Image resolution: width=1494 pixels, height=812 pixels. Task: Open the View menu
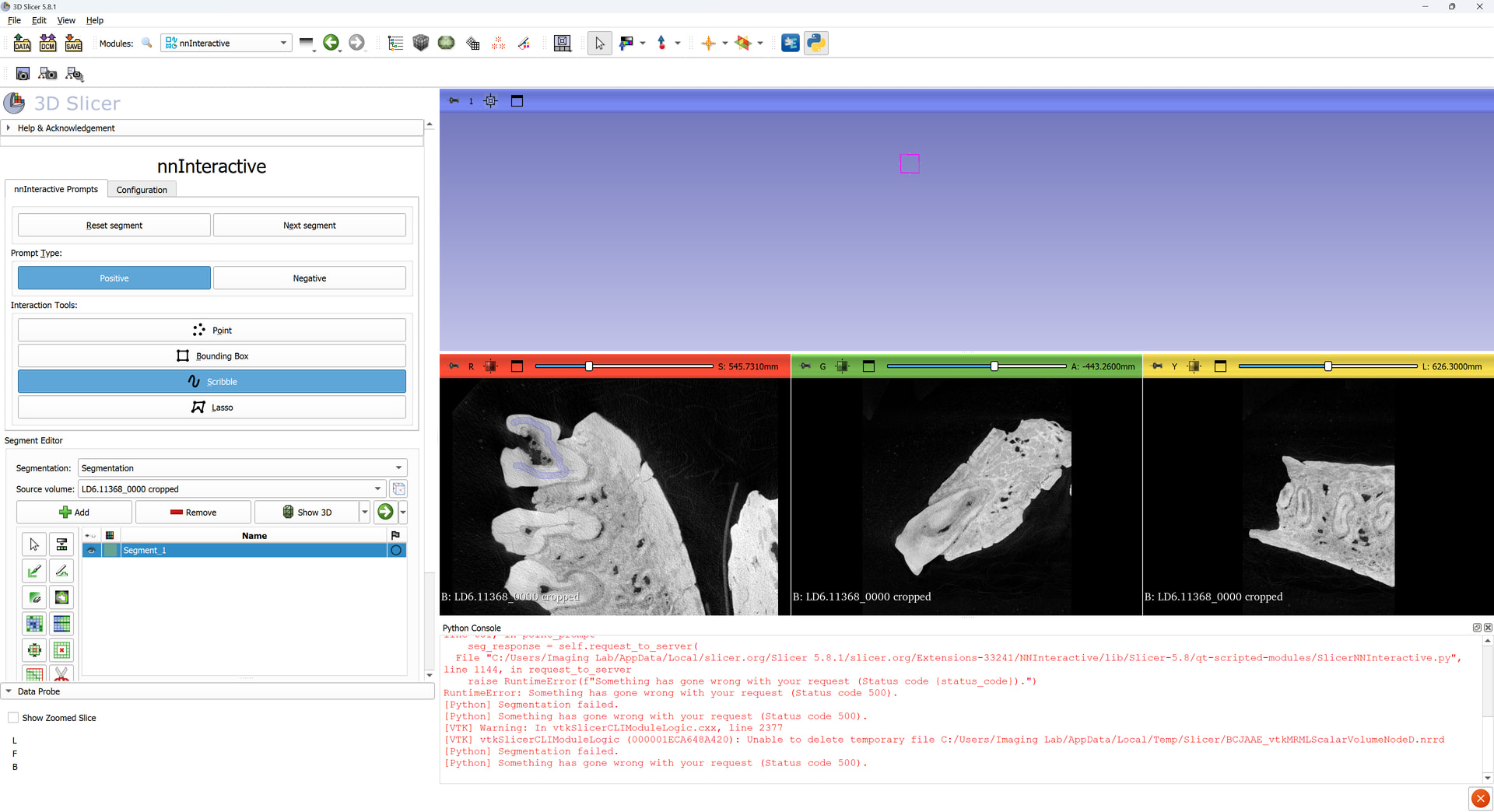[x=66, y=20]
